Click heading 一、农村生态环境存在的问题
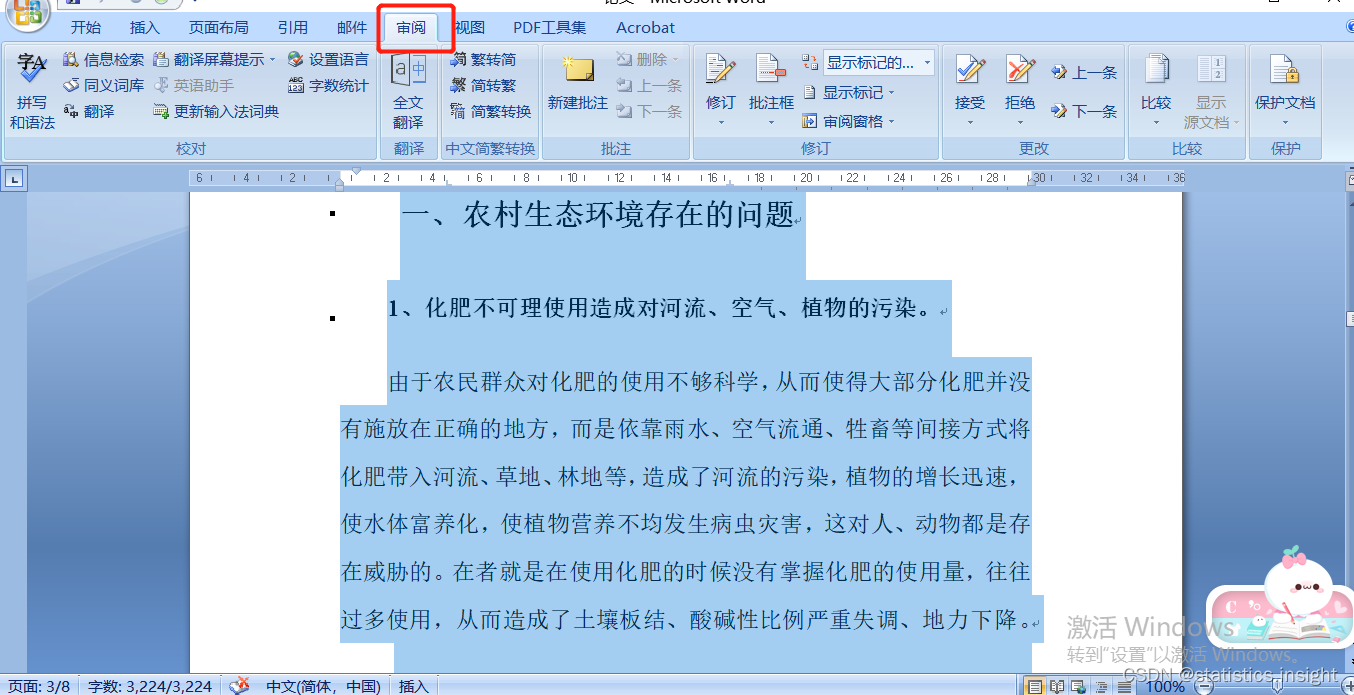The image size is (1354, 695). 598,214
